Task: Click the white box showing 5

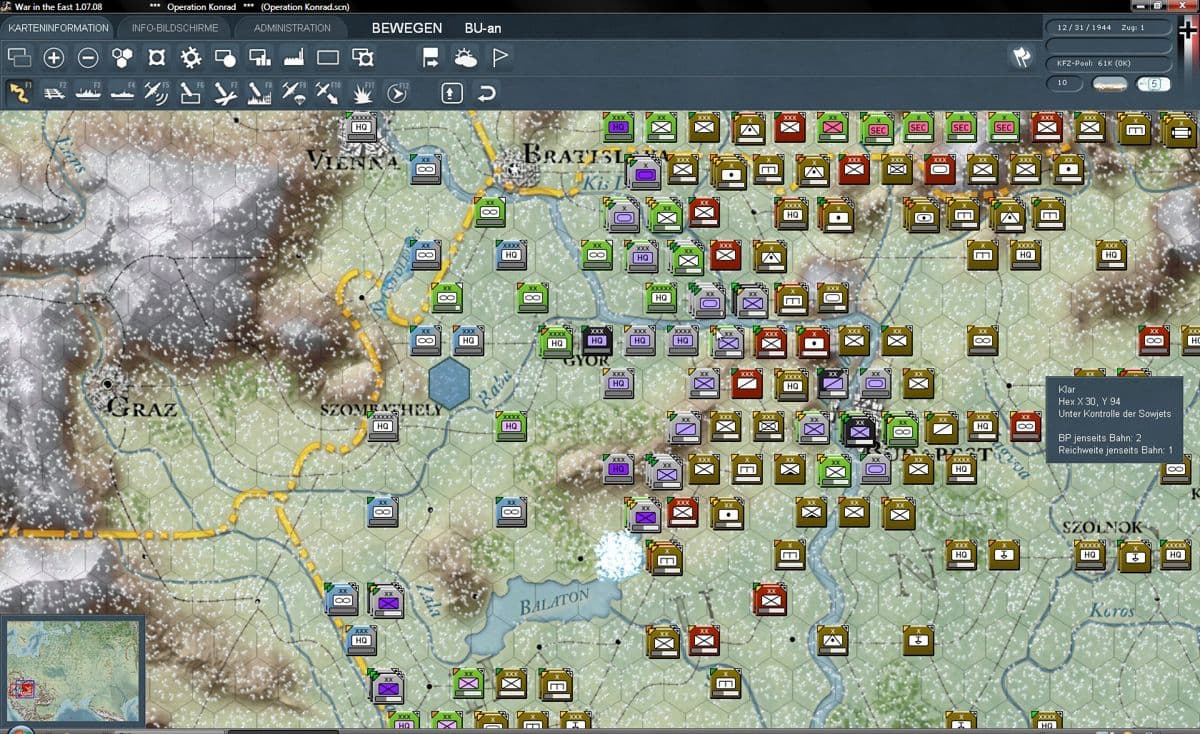Action: tap(1153, 84)
